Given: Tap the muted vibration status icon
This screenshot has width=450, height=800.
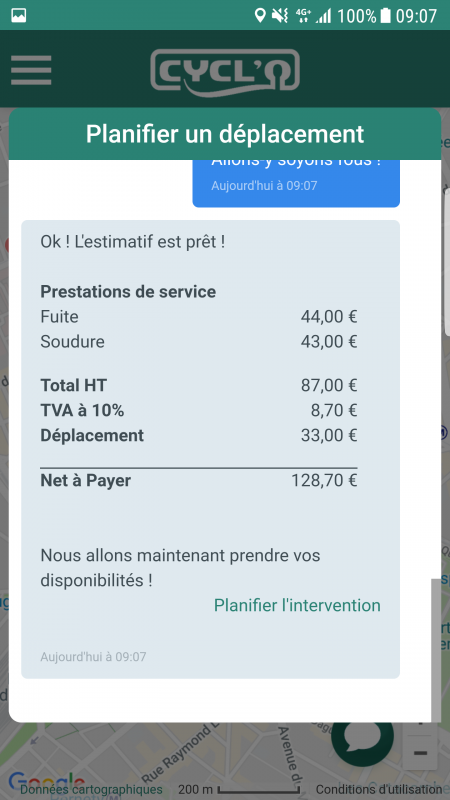Looking at the screenshot, I should (280, 15).
